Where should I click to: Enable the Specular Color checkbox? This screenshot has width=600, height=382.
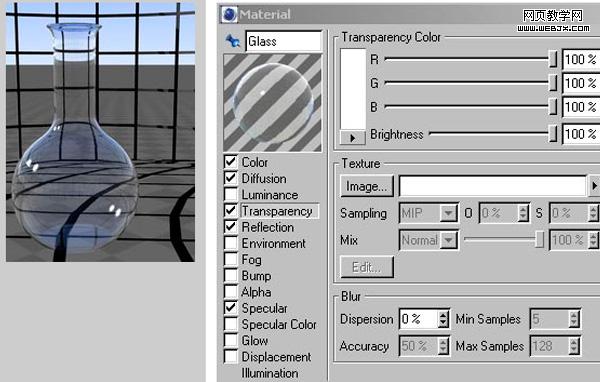pos(230,324)
